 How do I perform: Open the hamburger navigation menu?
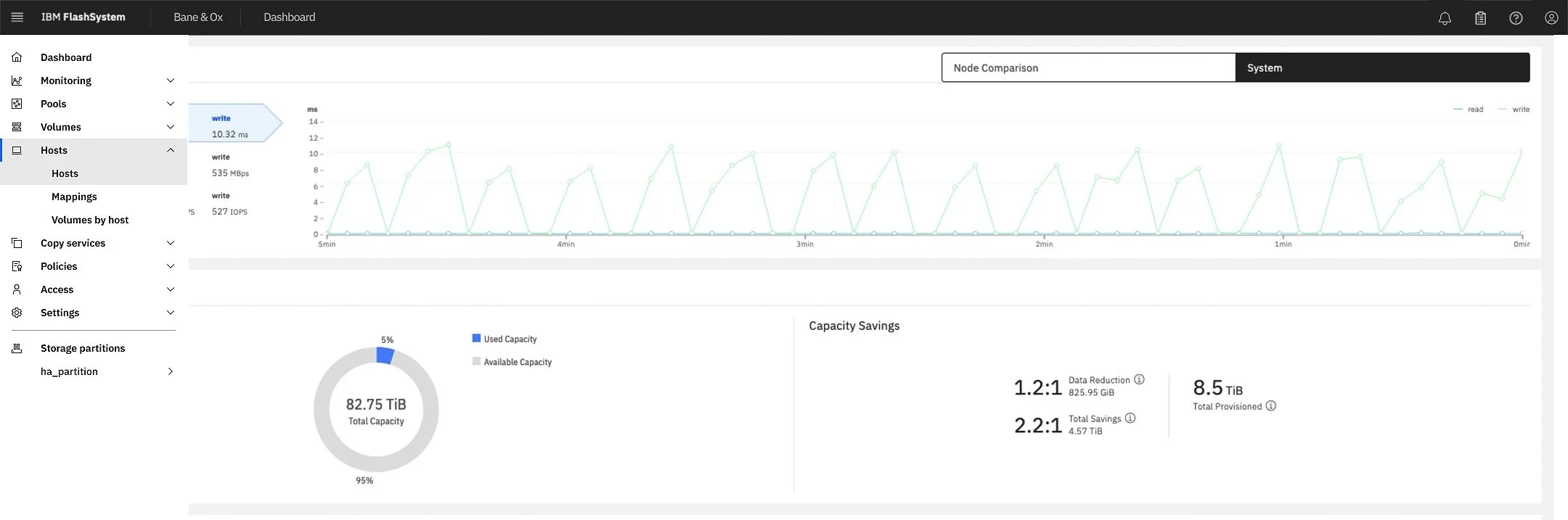coord(17,17)
